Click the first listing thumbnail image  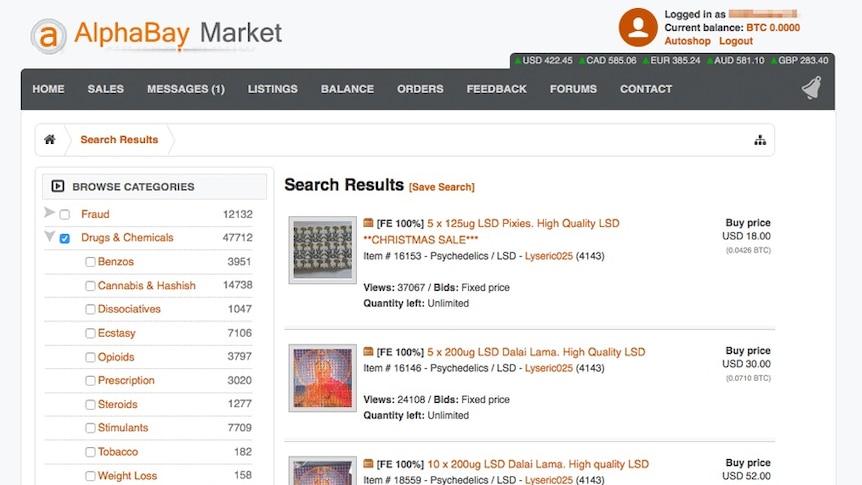click(x=322, y=250)
